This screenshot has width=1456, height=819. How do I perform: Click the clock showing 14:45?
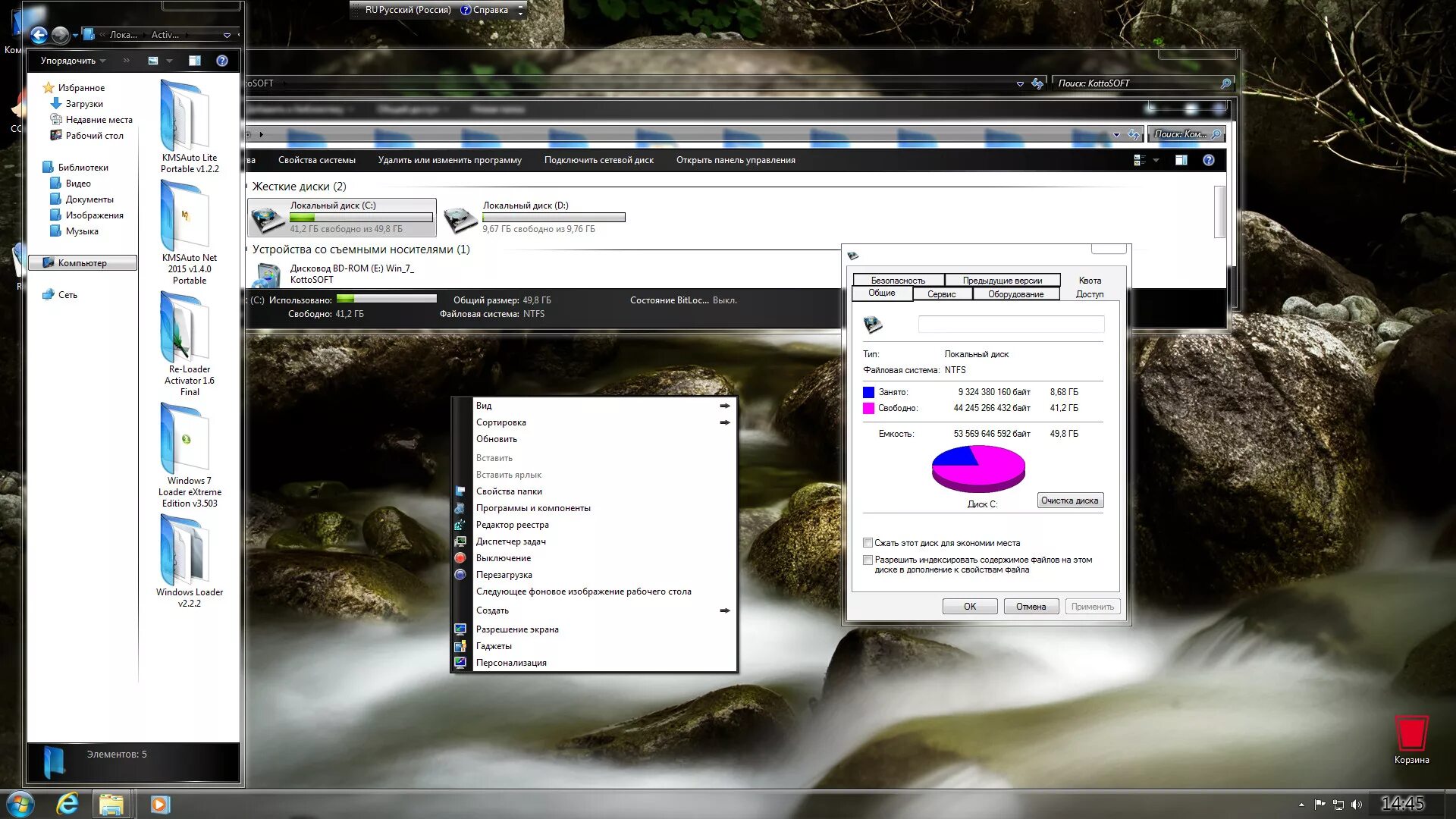tap(1402, 804)
